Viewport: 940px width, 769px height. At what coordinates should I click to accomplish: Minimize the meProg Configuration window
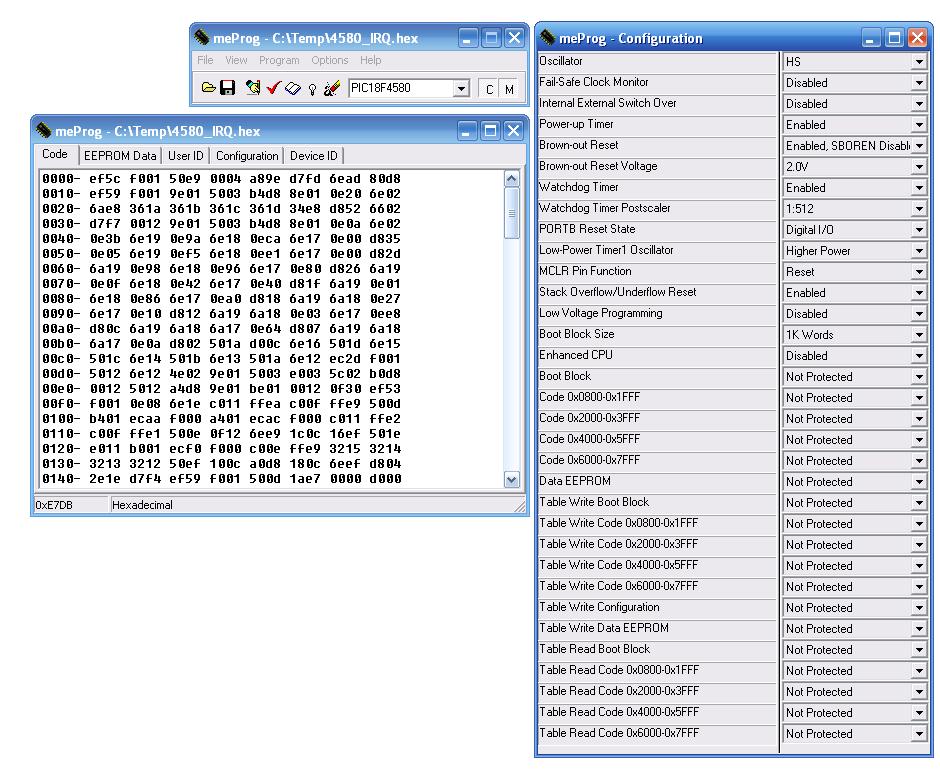pos(870,38)
